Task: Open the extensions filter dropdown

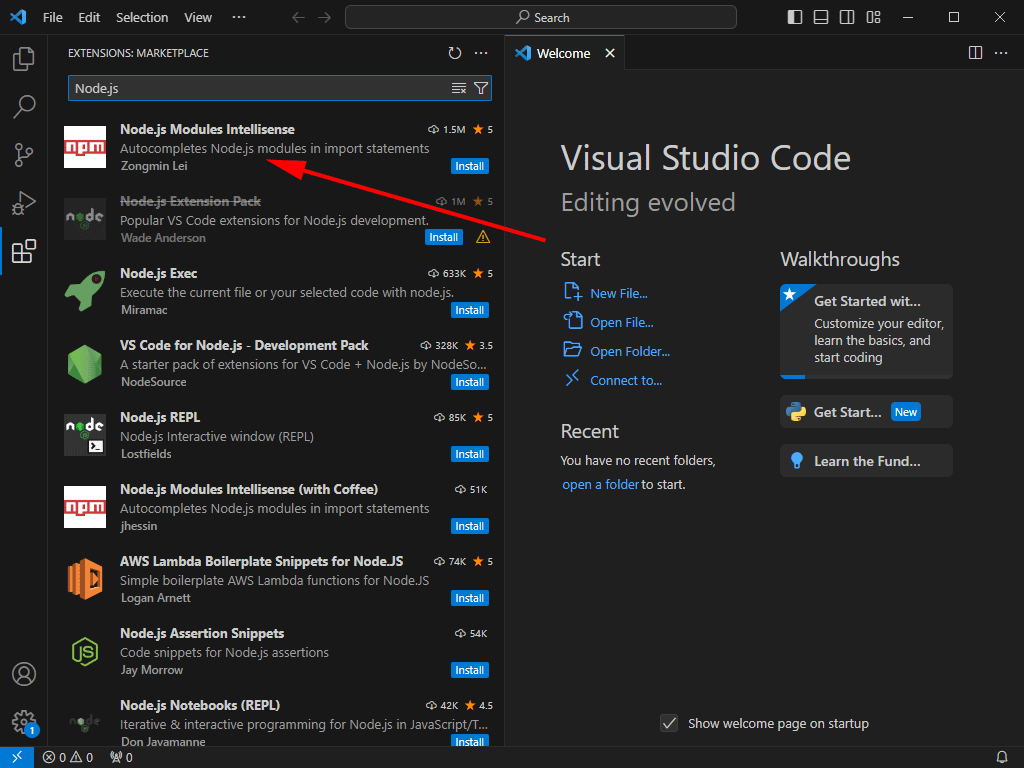Action: pos(481,88)
